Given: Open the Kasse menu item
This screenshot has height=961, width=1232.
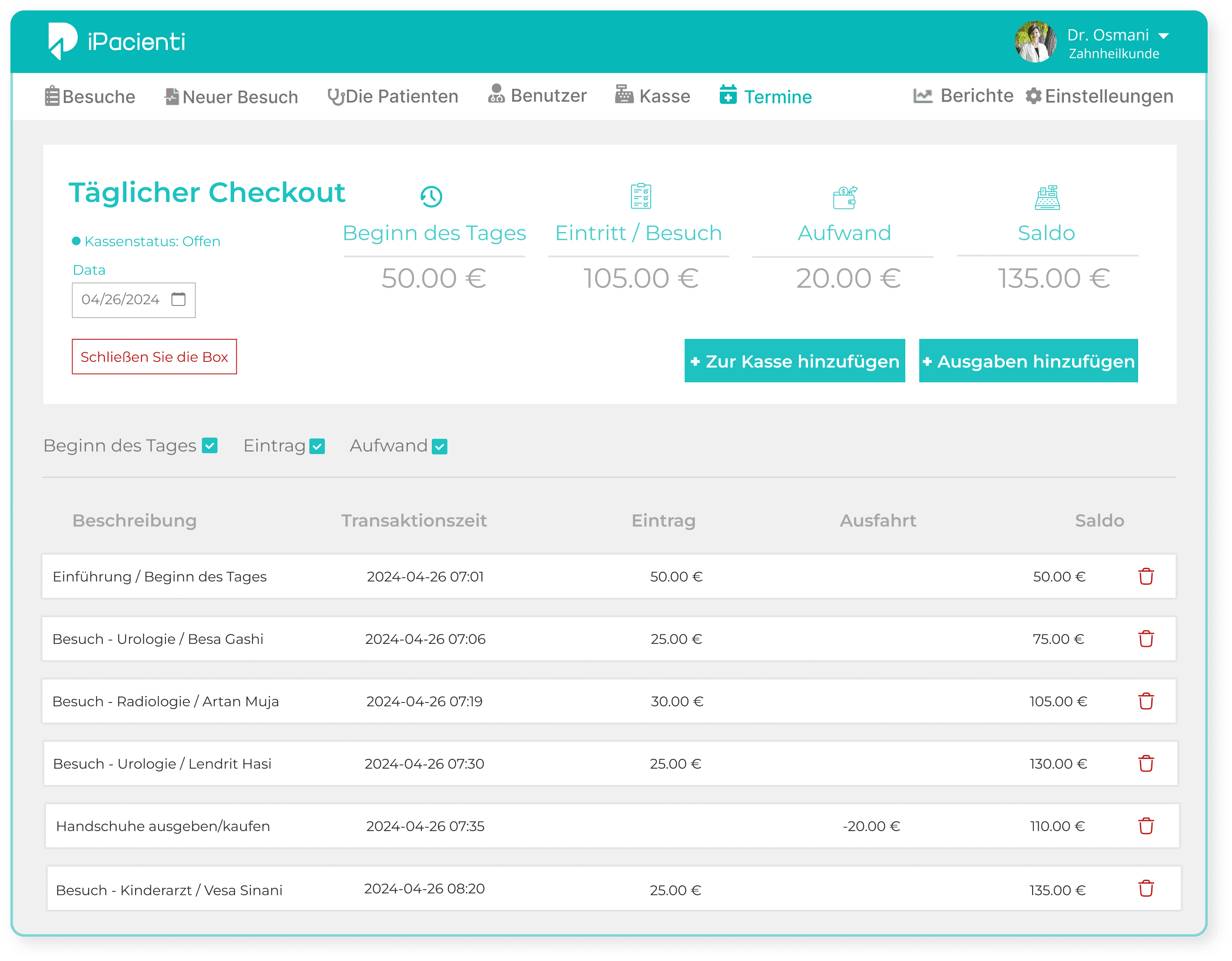Looking at the screenshot, I should coord(652,96).
